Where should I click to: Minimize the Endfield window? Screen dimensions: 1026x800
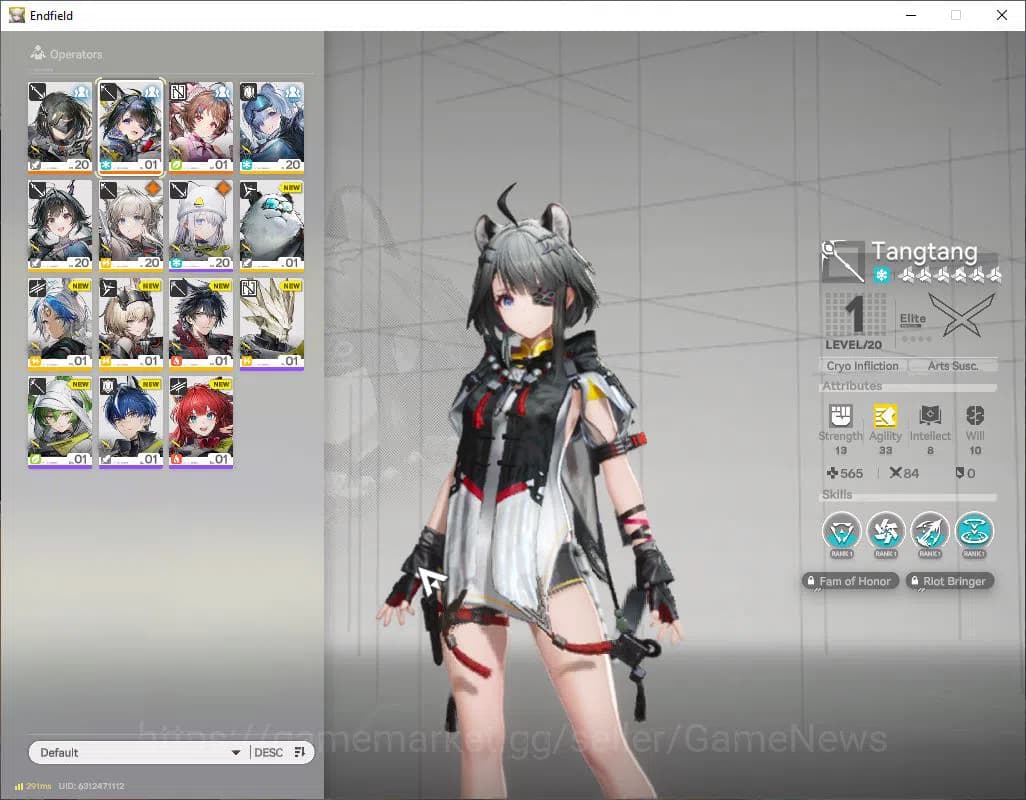tap(911, 15)
